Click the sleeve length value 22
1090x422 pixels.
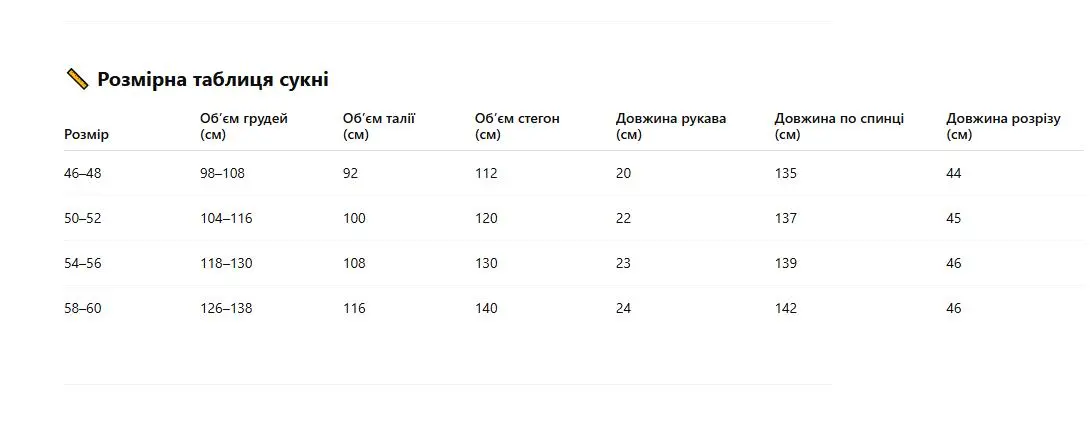click(624, 218)
